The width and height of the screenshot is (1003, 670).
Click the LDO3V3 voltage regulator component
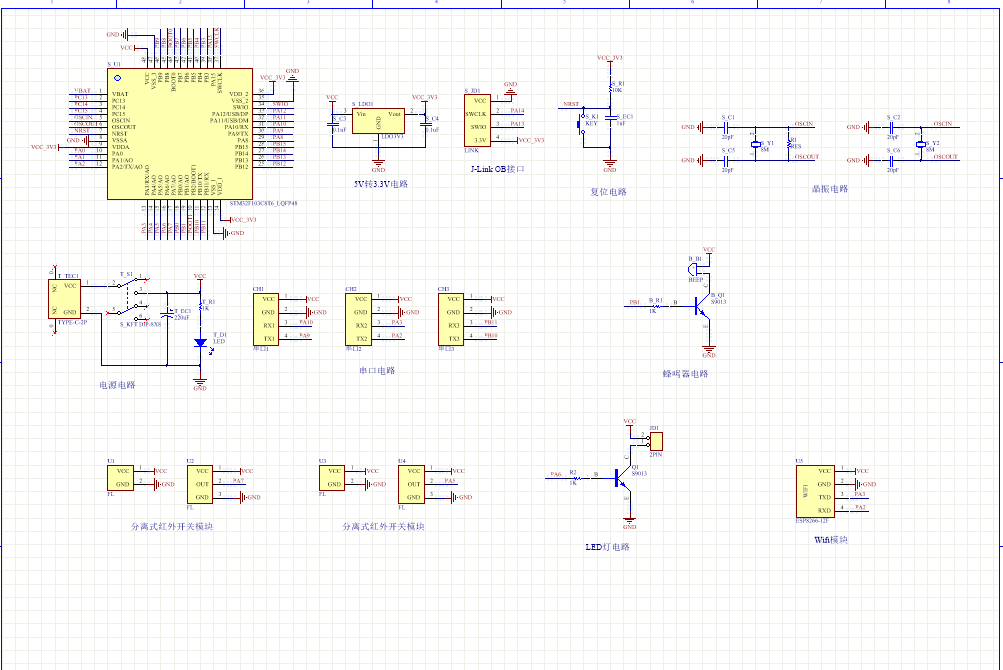(x=378, y=122)
